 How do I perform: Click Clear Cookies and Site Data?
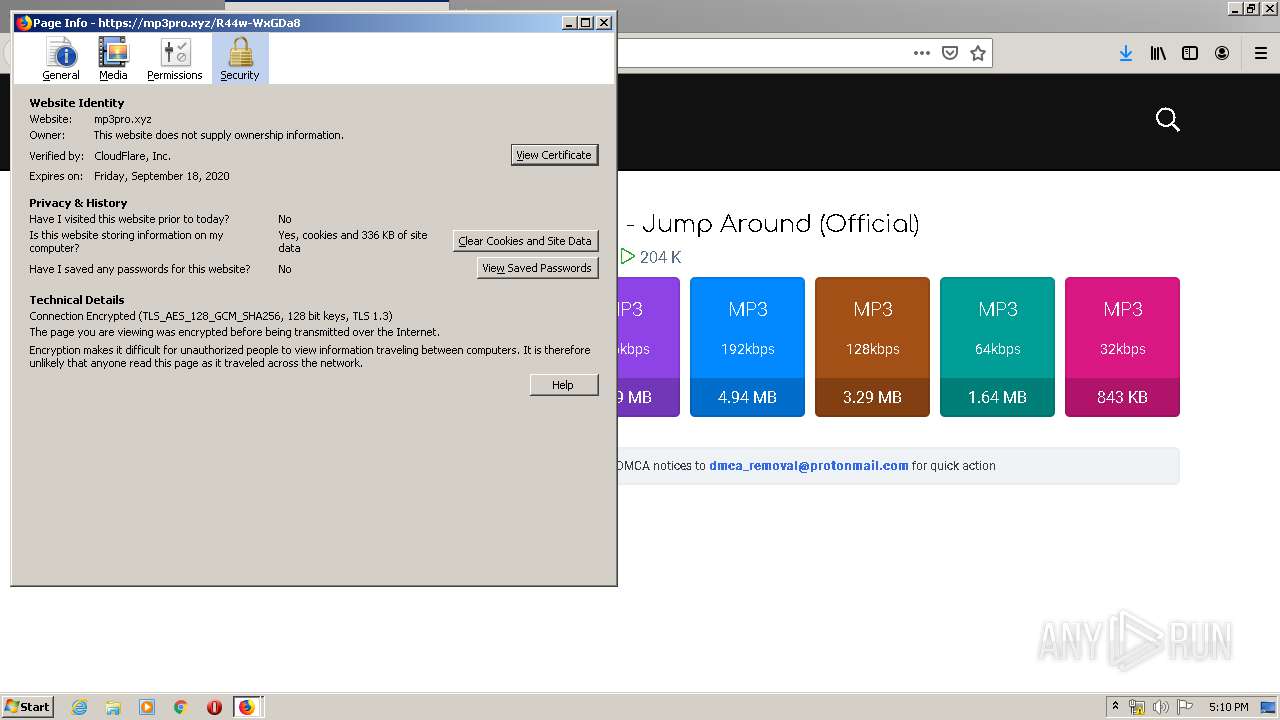[x=525, y=241]
